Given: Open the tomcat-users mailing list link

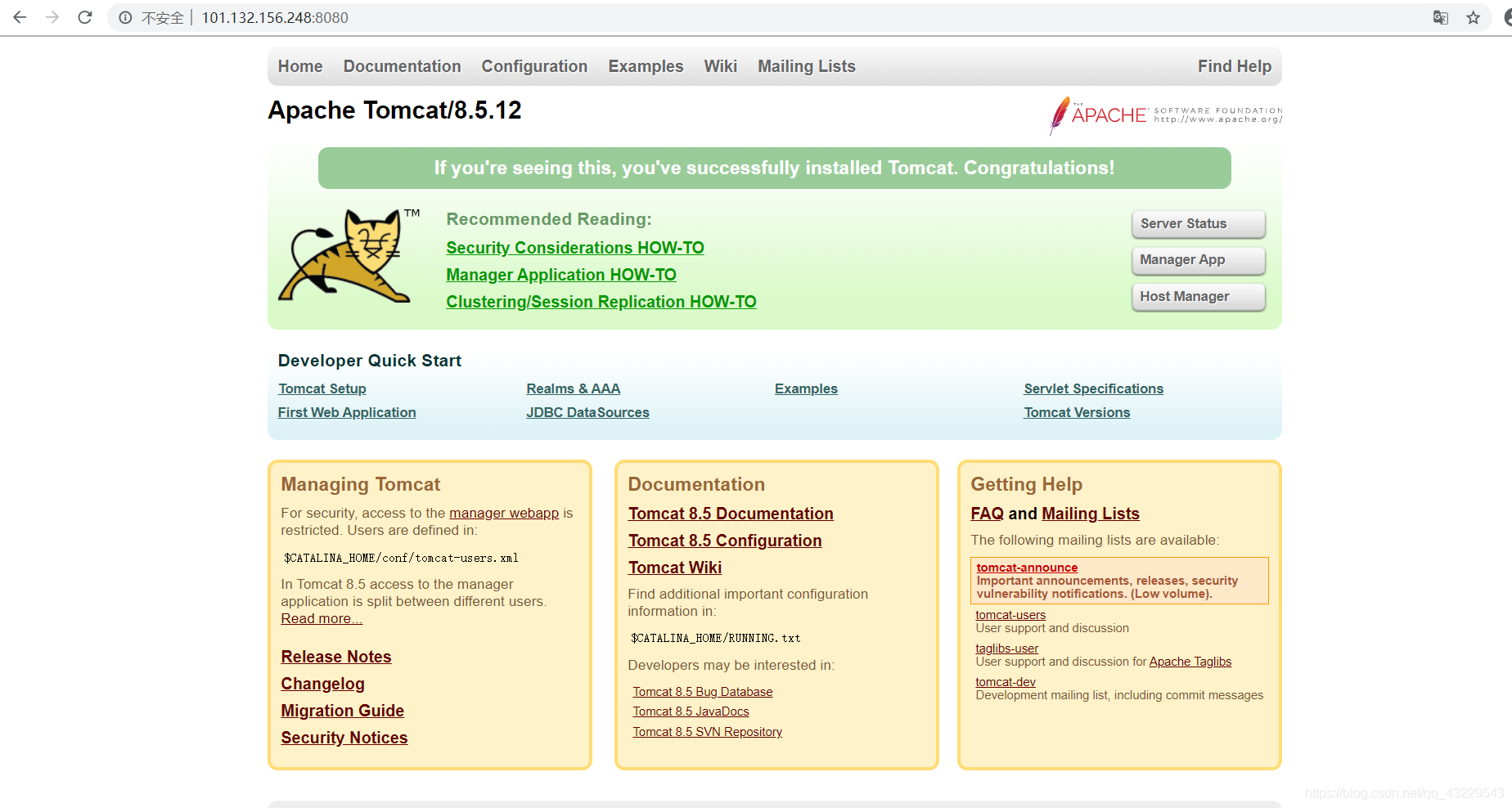Looking at the screenshot, I should (x=1010, y=615).
